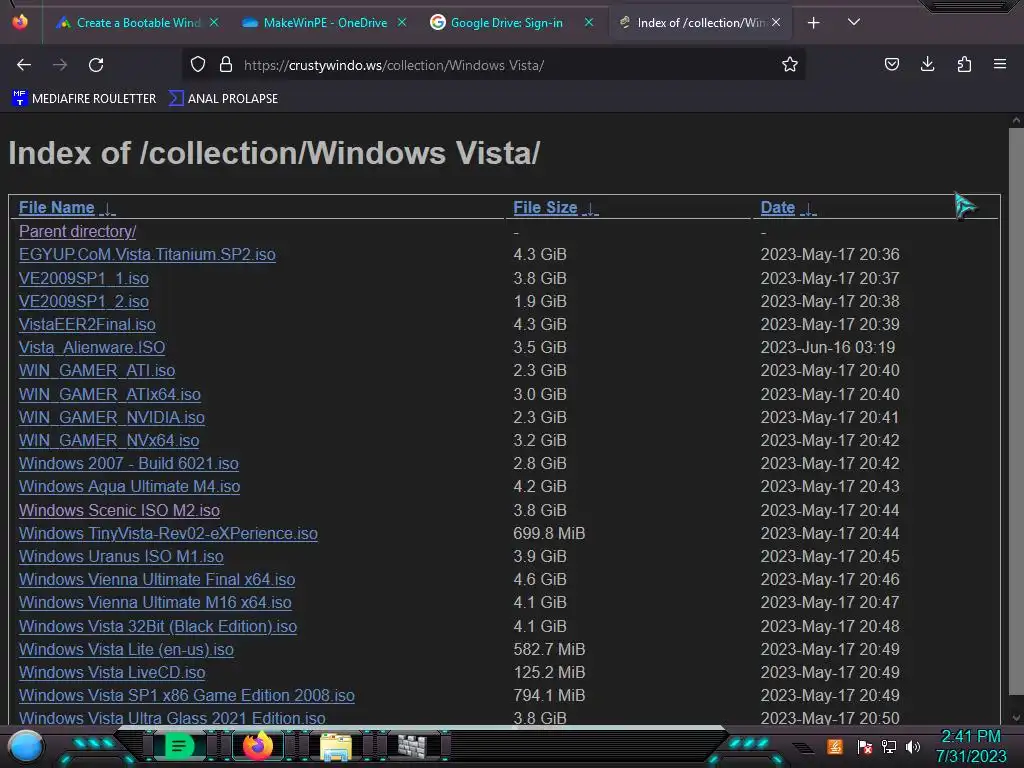Open the network tray icon

(x=889, y=746)
